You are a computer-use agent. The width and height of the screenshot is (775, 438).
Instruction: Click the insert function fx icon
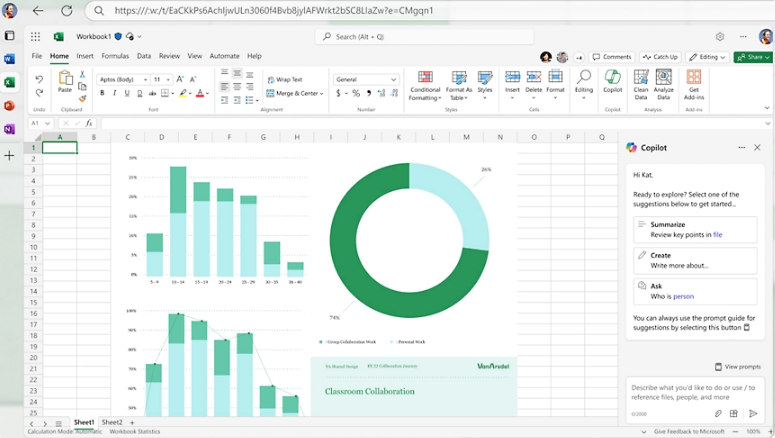point(89,123)
